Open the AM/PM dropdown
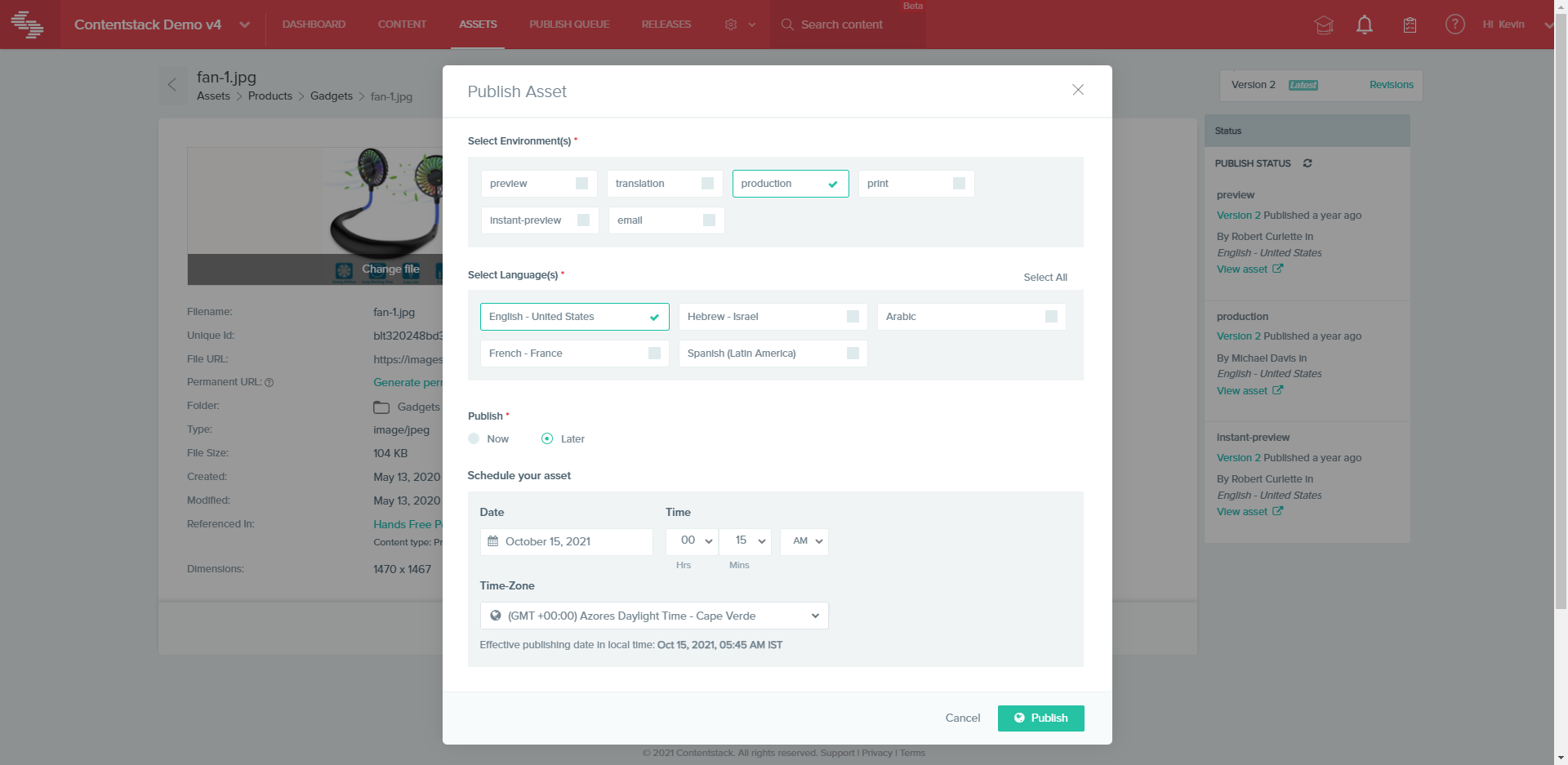1568x765 pixels. pos(804,541)
